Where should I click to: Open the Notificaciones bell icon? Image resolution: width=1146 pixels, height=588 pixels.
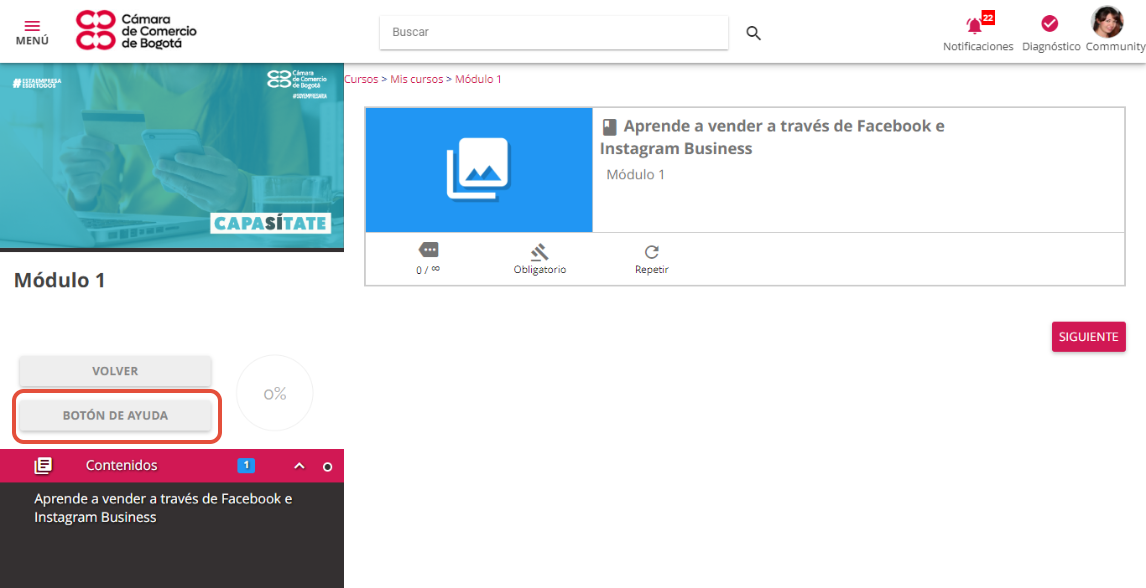974,26
